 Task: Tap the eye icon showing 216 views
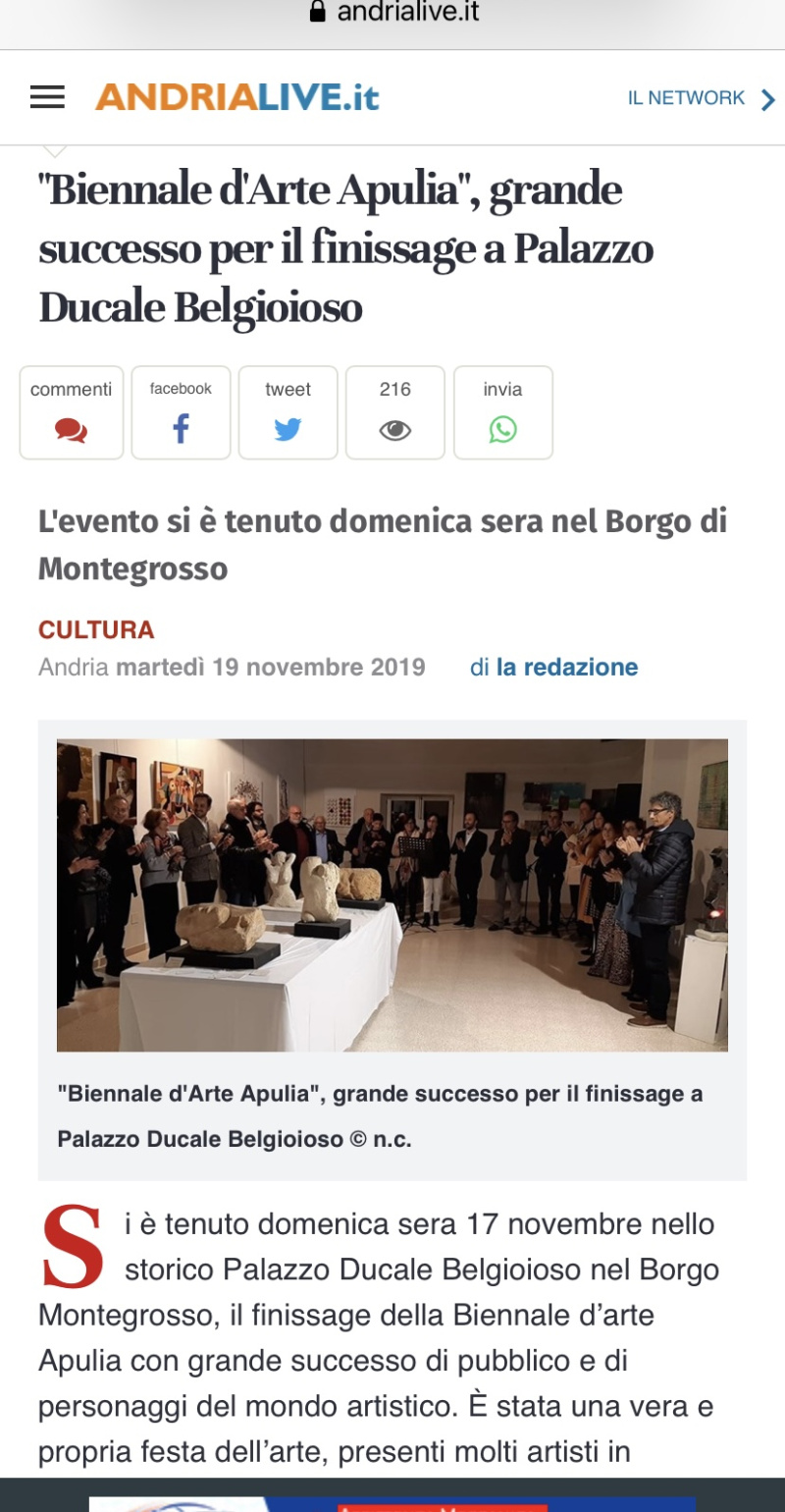click(x=394, y=430)
